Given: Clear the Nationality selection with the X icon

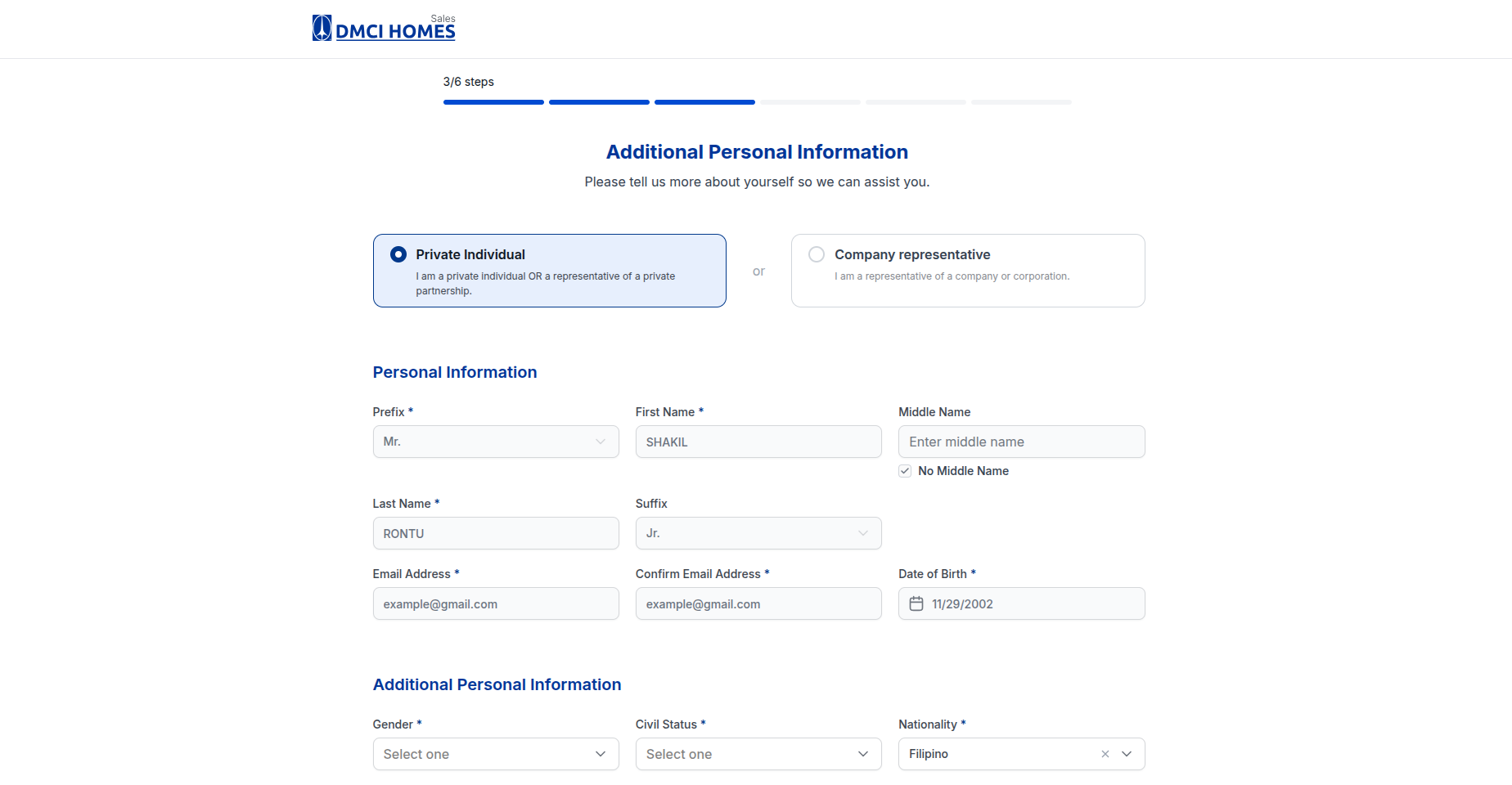Looking at the screenshot, I should [x=1105, y=754].
